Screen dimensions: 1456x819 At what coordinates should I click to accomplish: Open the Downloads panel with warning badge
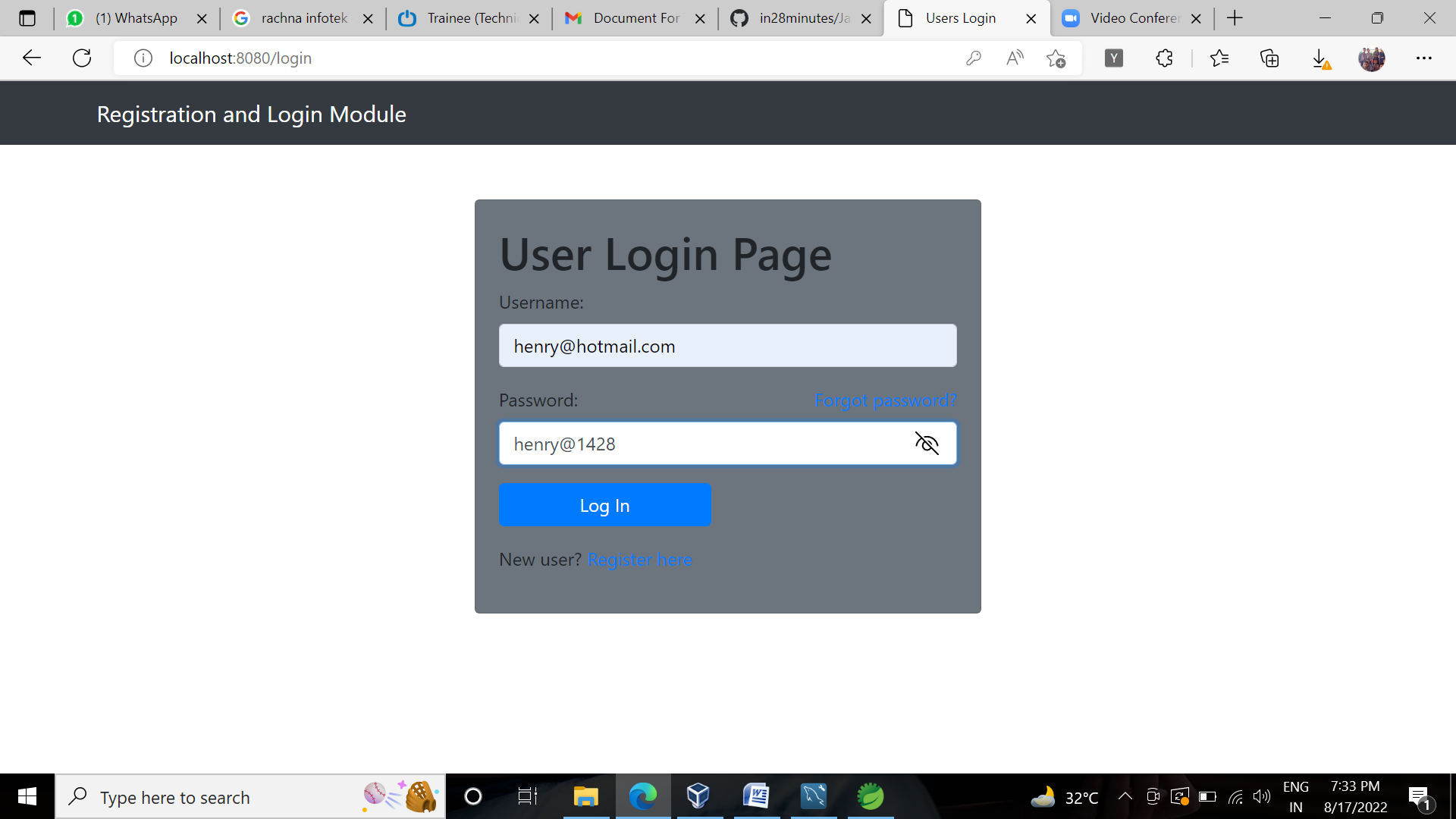(x=1321, y=58)
